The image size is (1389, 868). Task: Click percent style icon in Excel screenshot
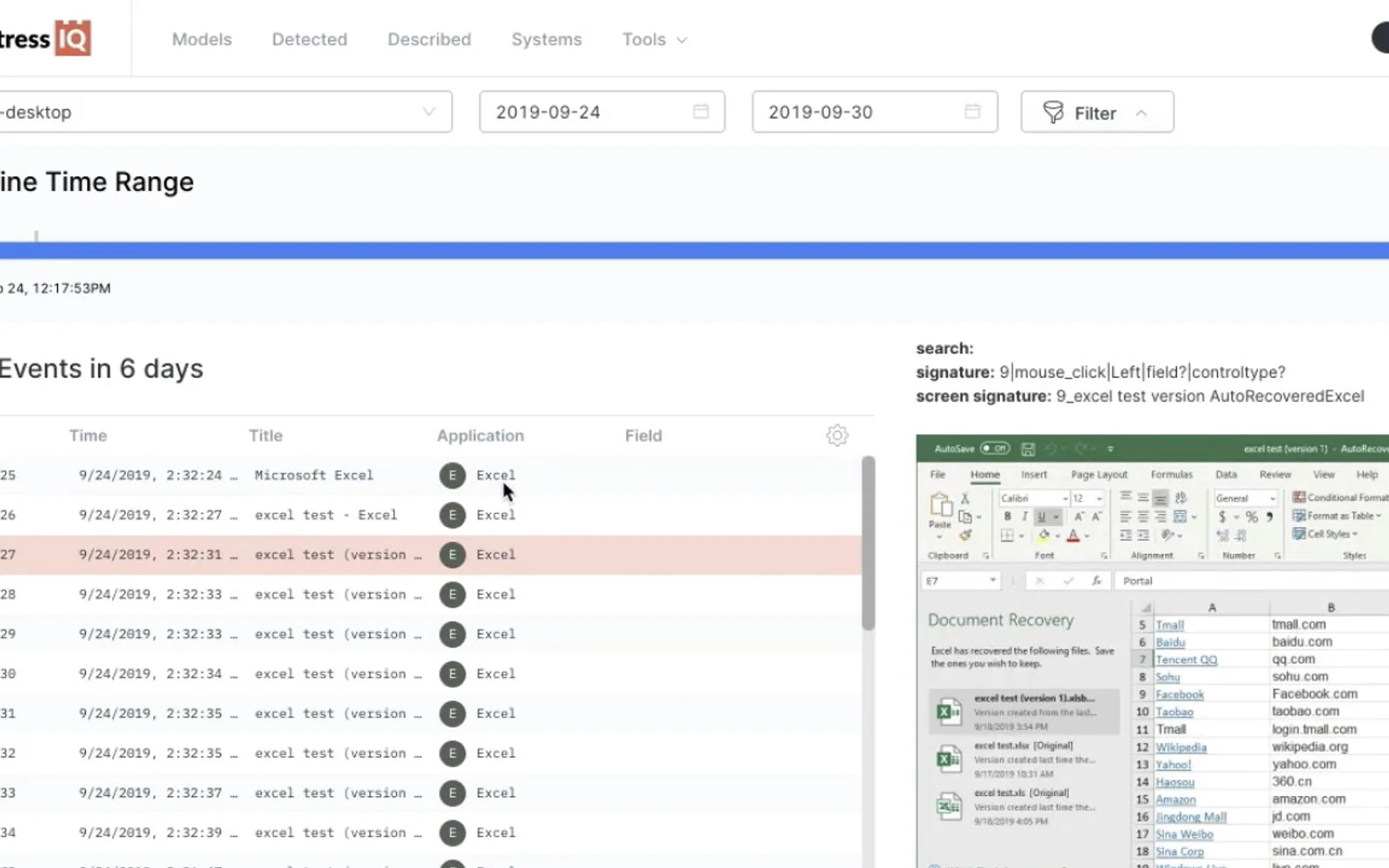tap(1252, 516)
